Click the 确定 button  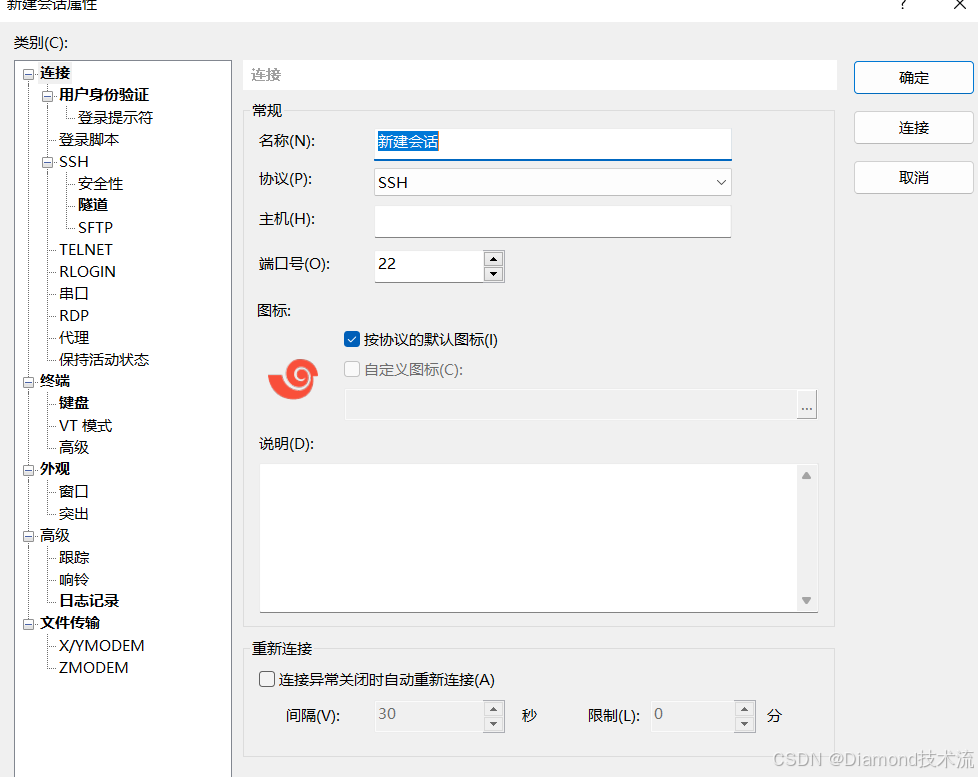tap(913, 78)
